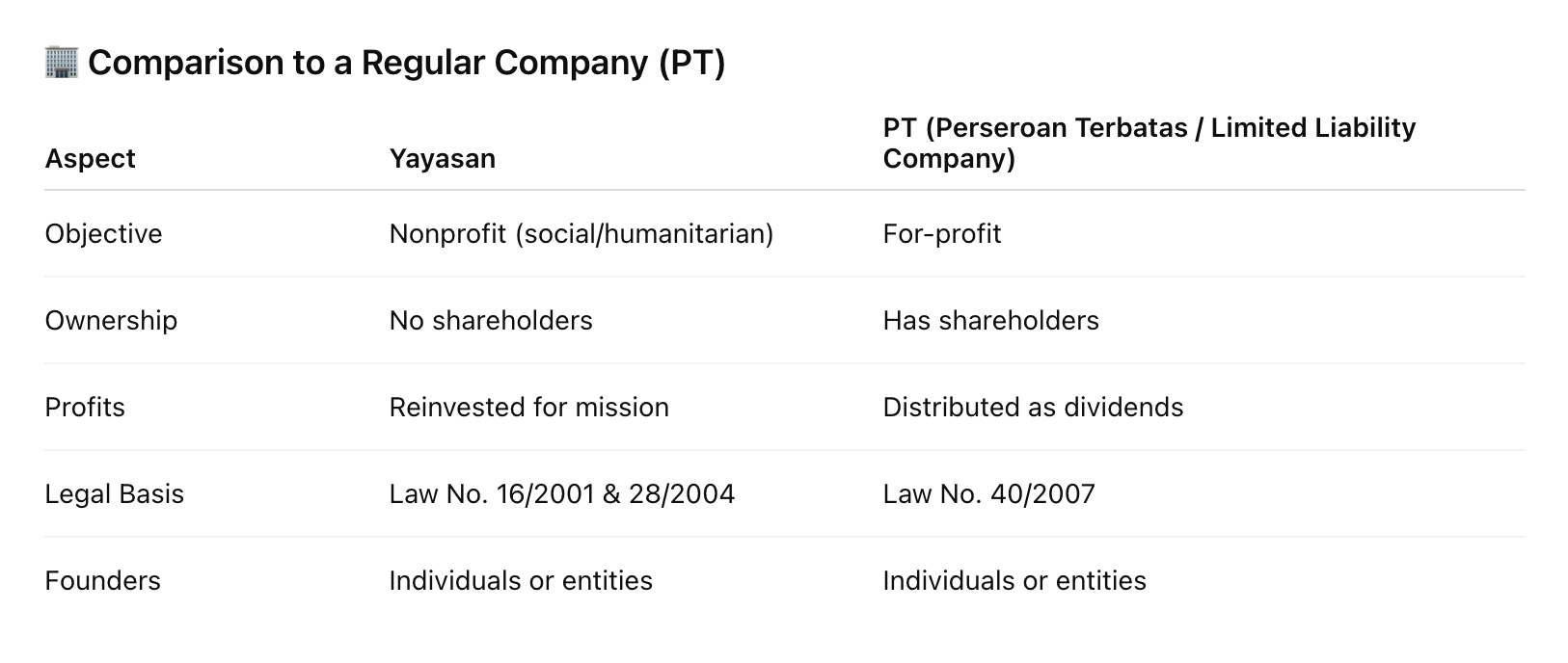Click the "Ownership" row label

(111, 321)
